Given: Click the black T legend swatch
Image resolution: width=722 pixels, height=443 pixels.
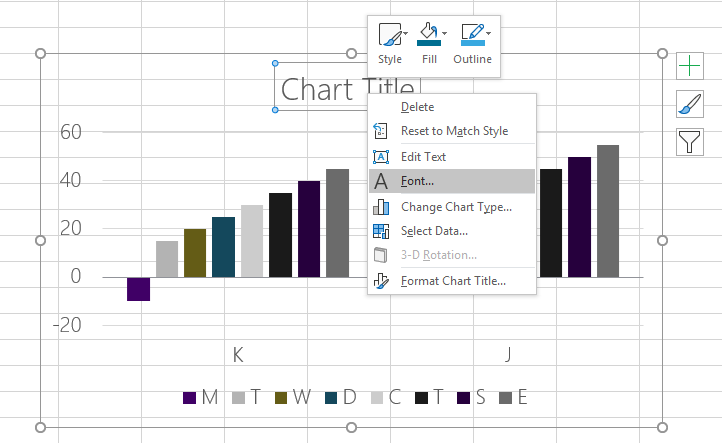Looking at the screenshot, I should (421, 397).
